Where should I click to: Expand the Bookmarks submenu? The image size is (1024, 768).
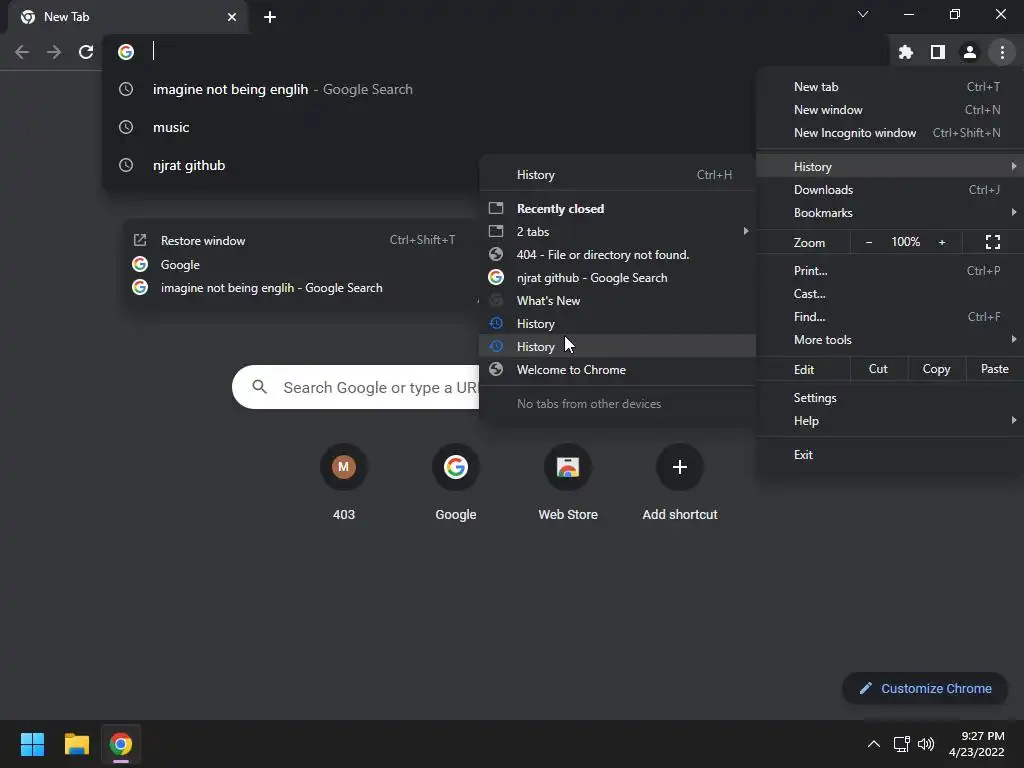tap(890, 213)
